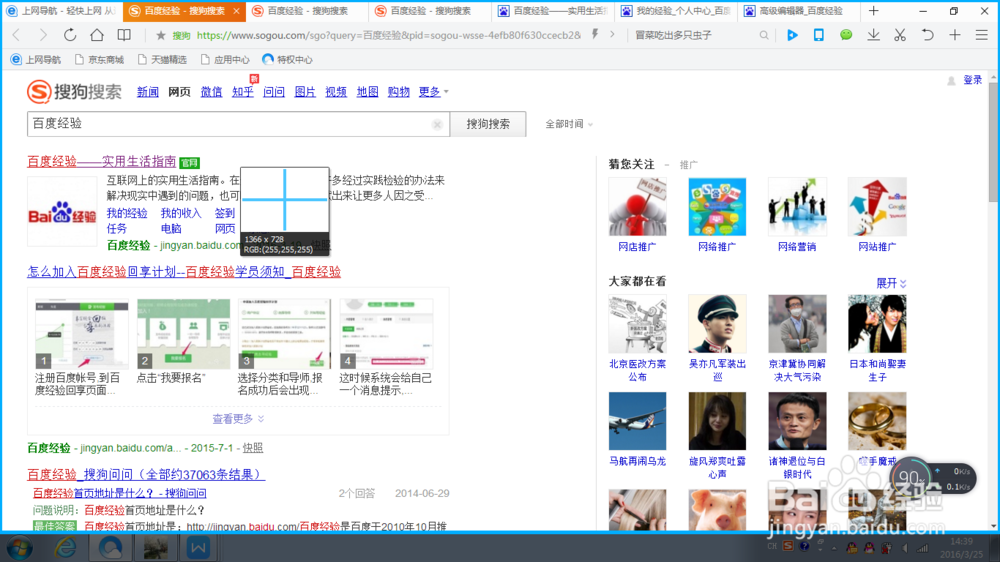
Task: Open result 百度经验——实用生活指南
Action: pos(101,162)
